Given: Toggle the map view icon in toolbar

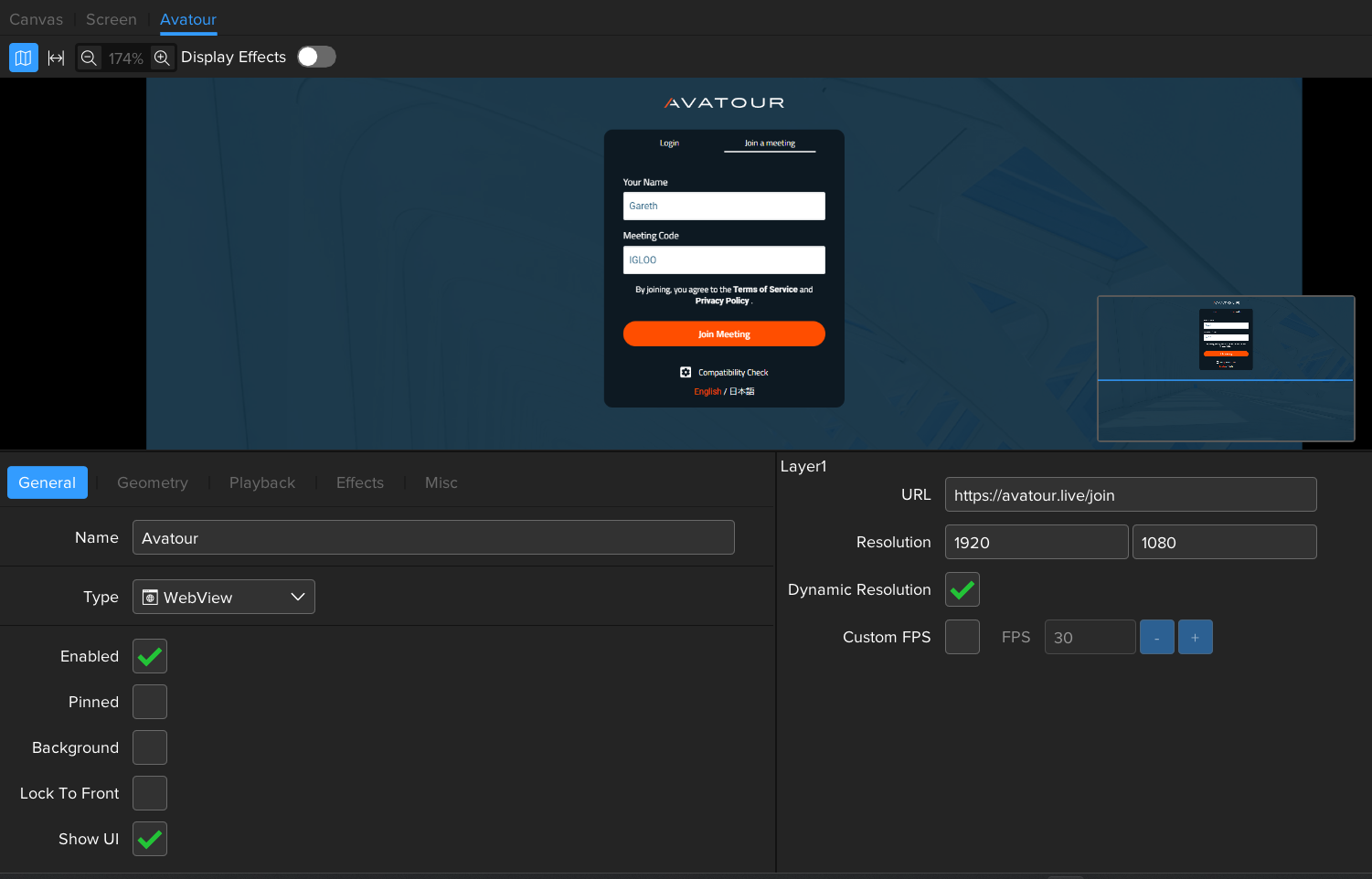Looking at the screenshot, I should tap(24, 58).
